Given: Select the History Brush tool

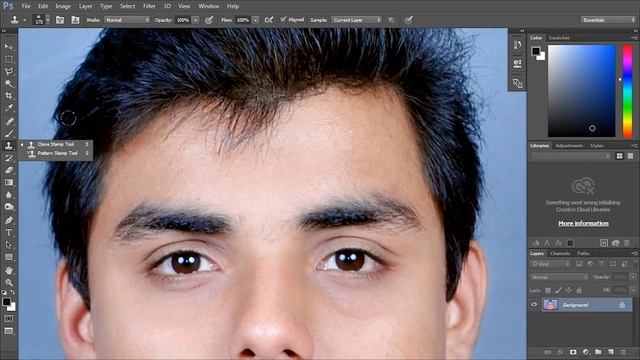Looking at the screenshot, I should point(9,158).
